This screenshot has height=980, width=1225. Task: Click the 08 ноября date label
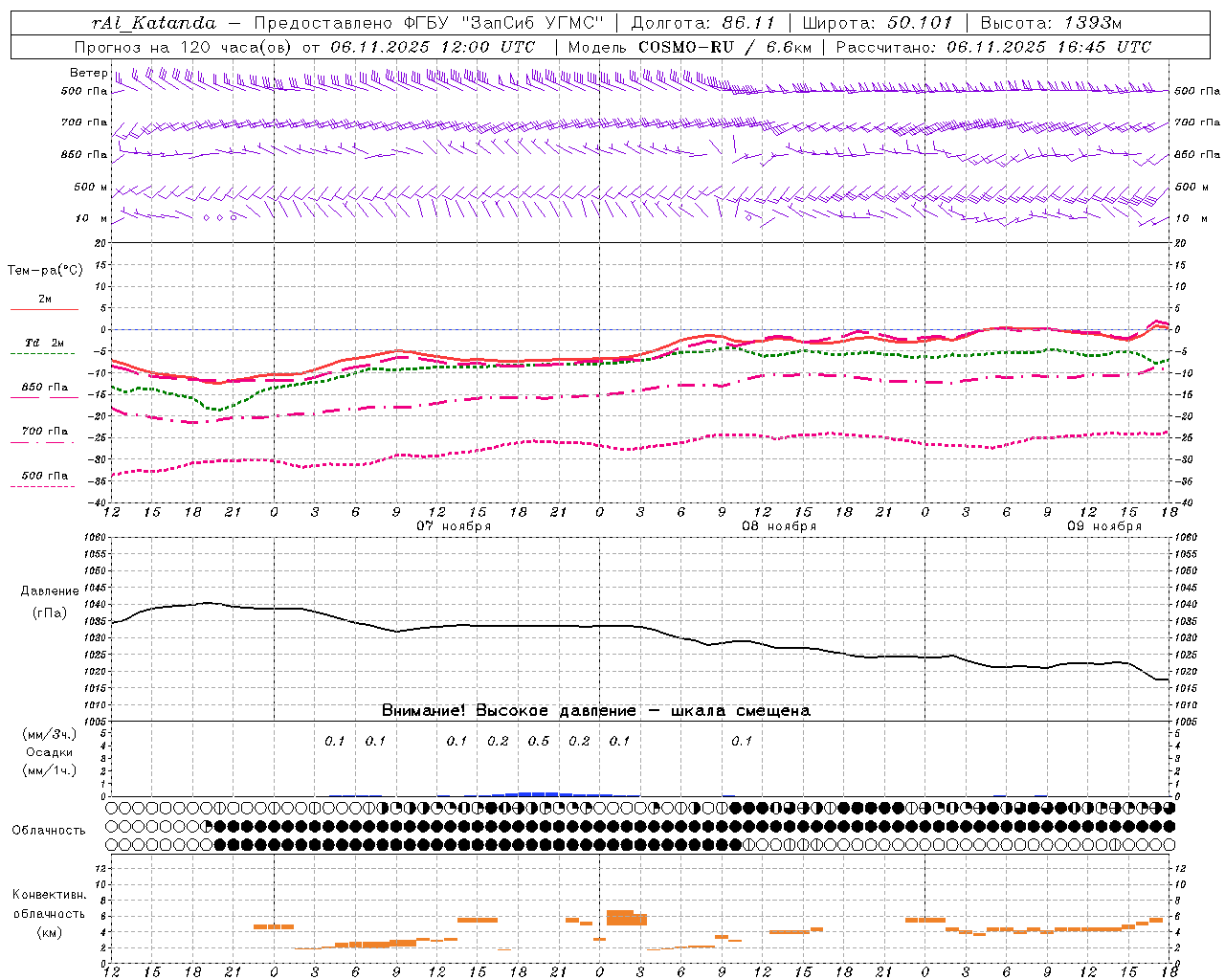click(x=779, y=526)
